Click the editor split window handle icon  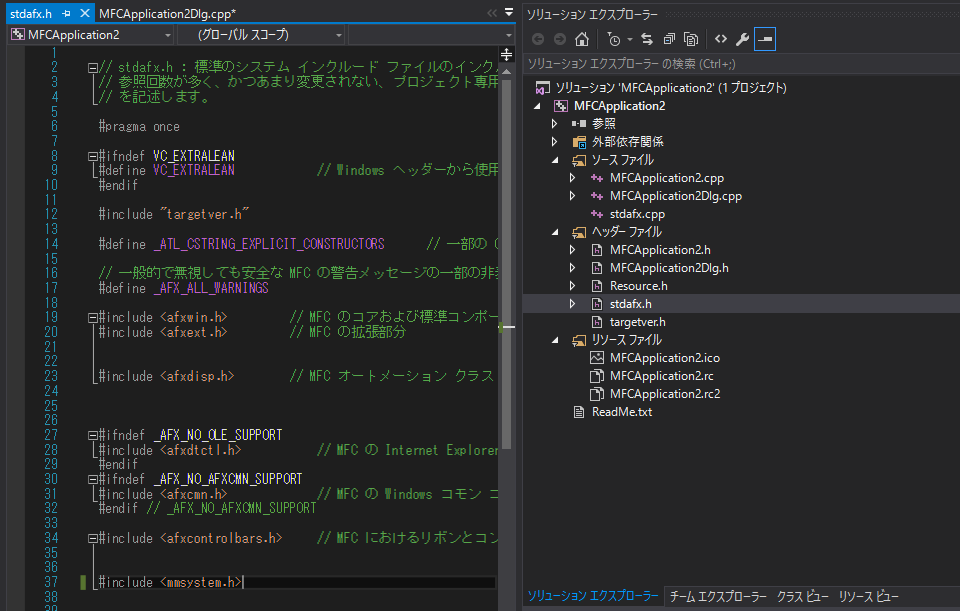[x=506, y=55]
